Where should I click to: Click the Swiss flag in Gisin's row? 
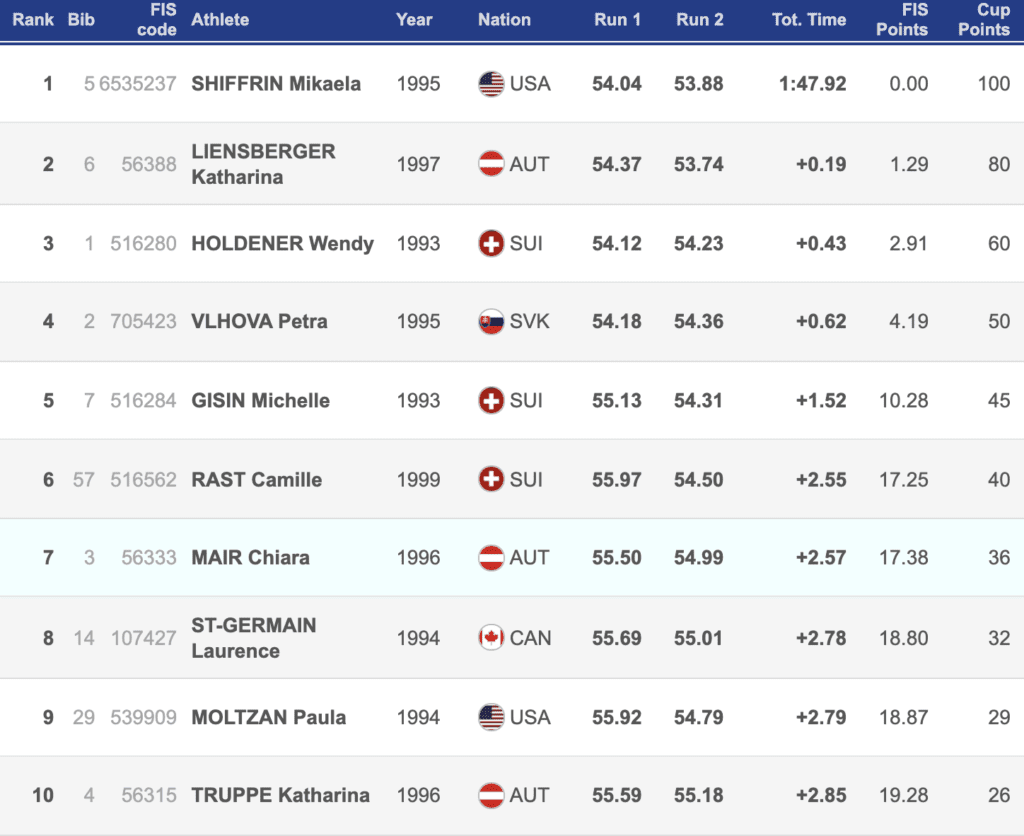491,401
